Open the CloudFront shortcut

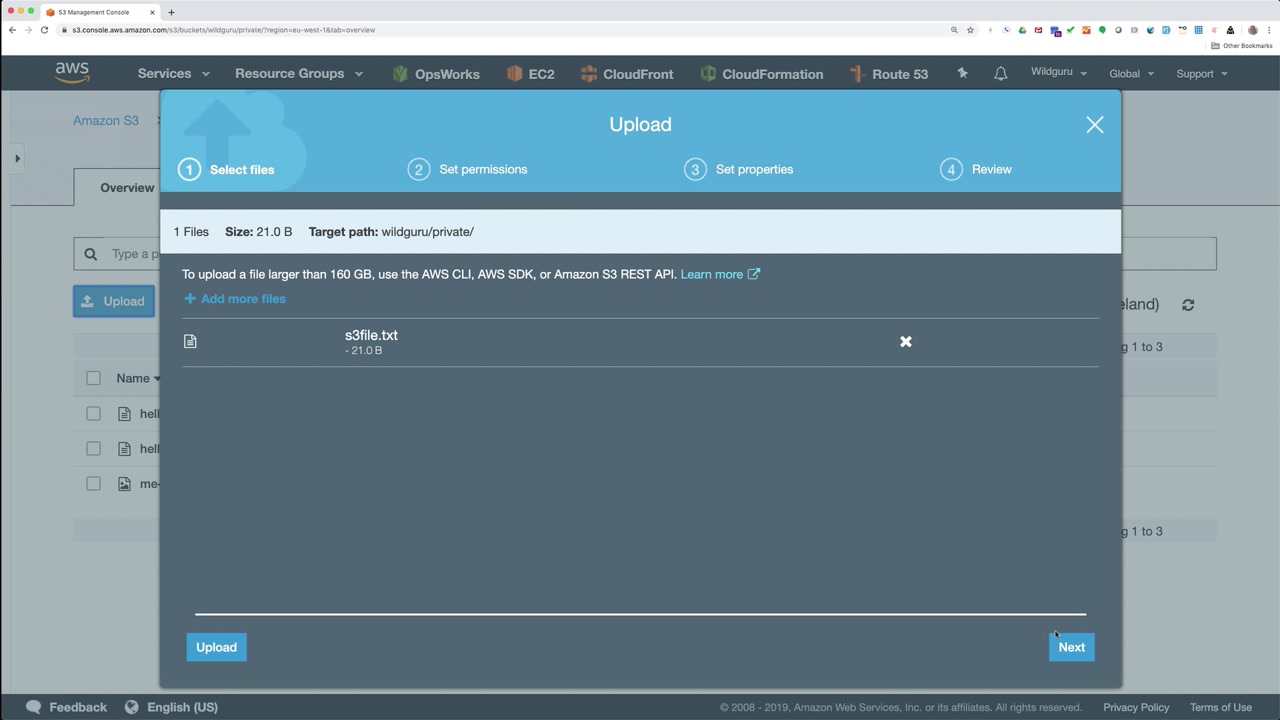coord(627,74)
